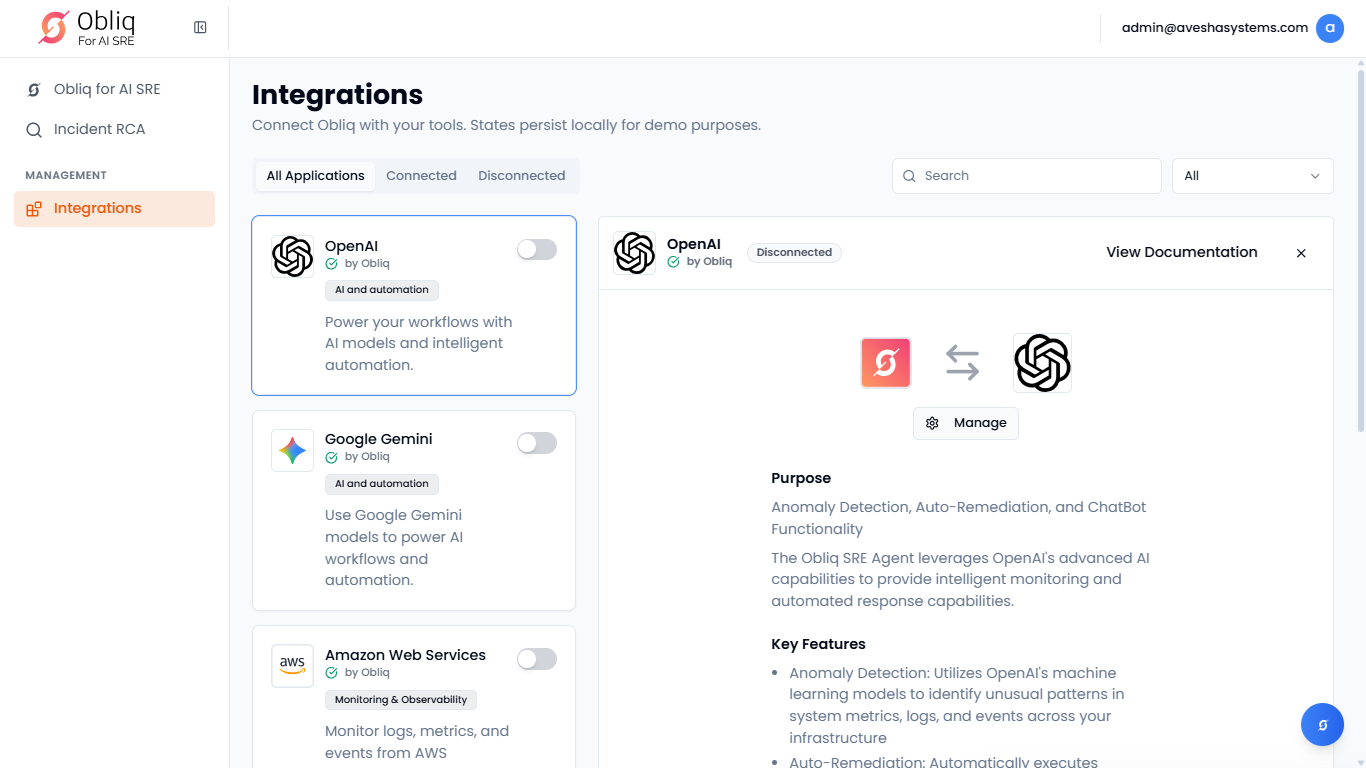Switch on the Amazon Web Services toggle
Image resolution: width=1366 pixels, height=768 pixels.
tap(536, 659)
